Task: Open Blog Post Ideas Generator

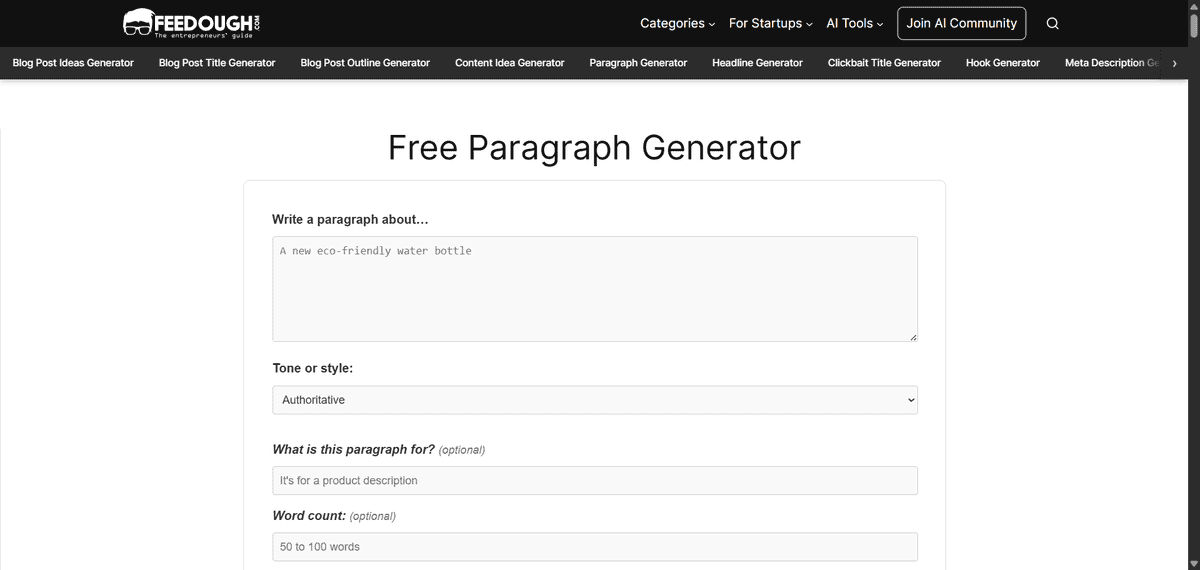Action: pyautogui.click(x=73, y=63)
